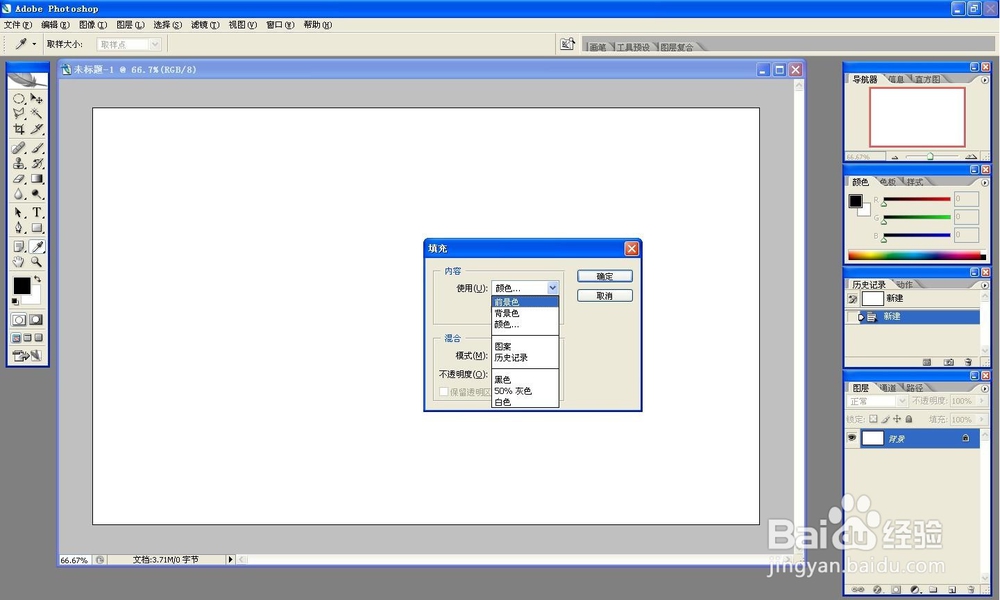Select the Eyedropper tool in toolbox
1000x600 pixels.
[x=37, y=246]
